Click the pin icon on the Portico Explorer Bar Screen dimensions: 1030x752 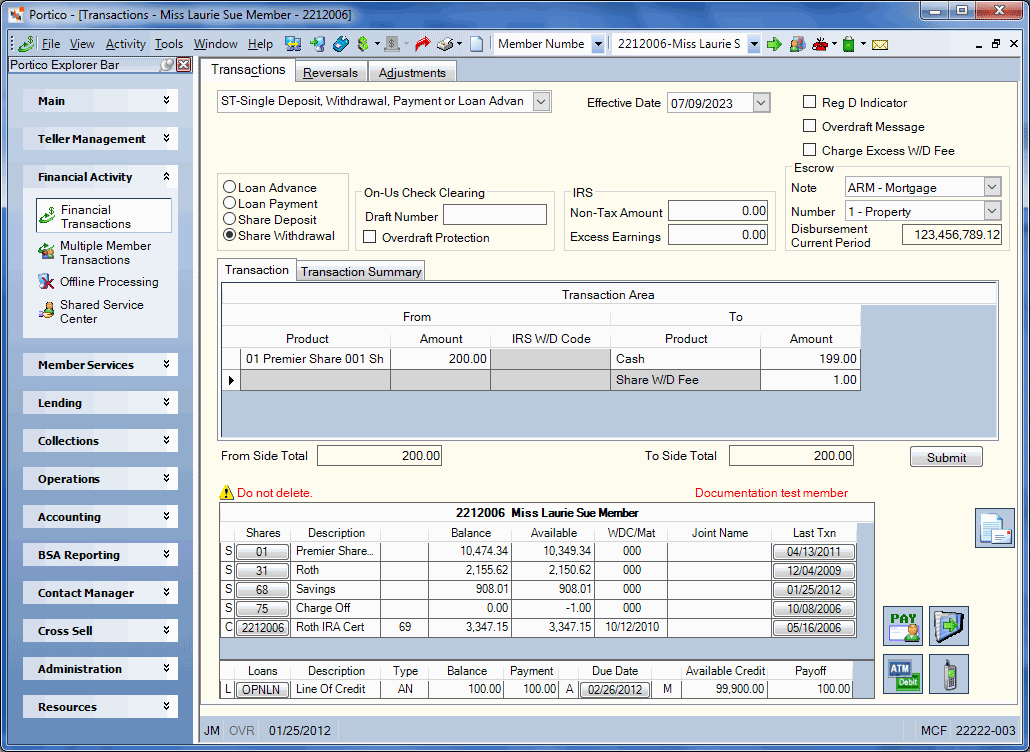pyautogui.click(x=168, y=65)
